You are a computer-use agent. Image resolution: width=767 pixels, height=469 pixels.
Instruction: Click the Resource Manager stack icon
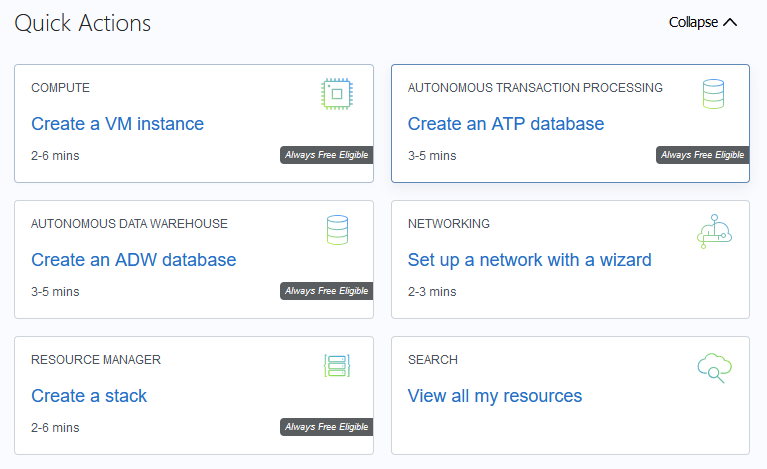[337, 366]
